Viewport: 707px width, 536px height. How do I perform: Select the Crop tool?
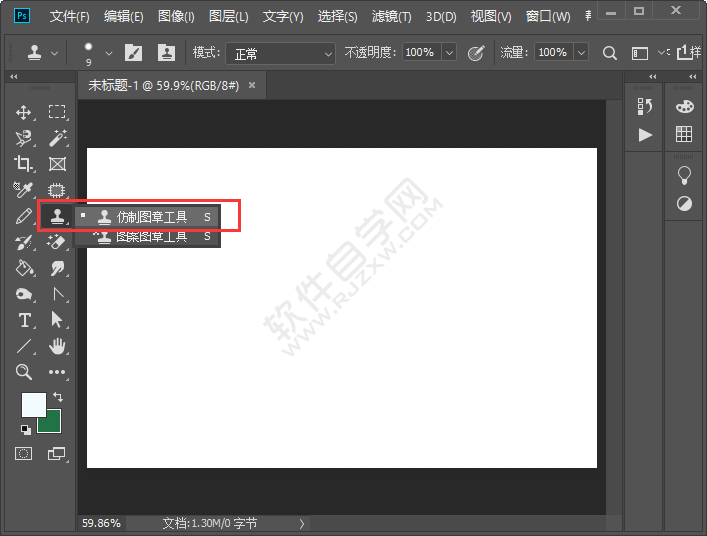click(23, 164)
